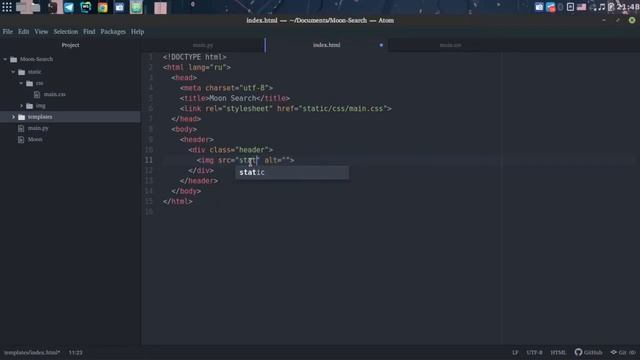
Task: Open the Selection menu
Action: point(65,31)
